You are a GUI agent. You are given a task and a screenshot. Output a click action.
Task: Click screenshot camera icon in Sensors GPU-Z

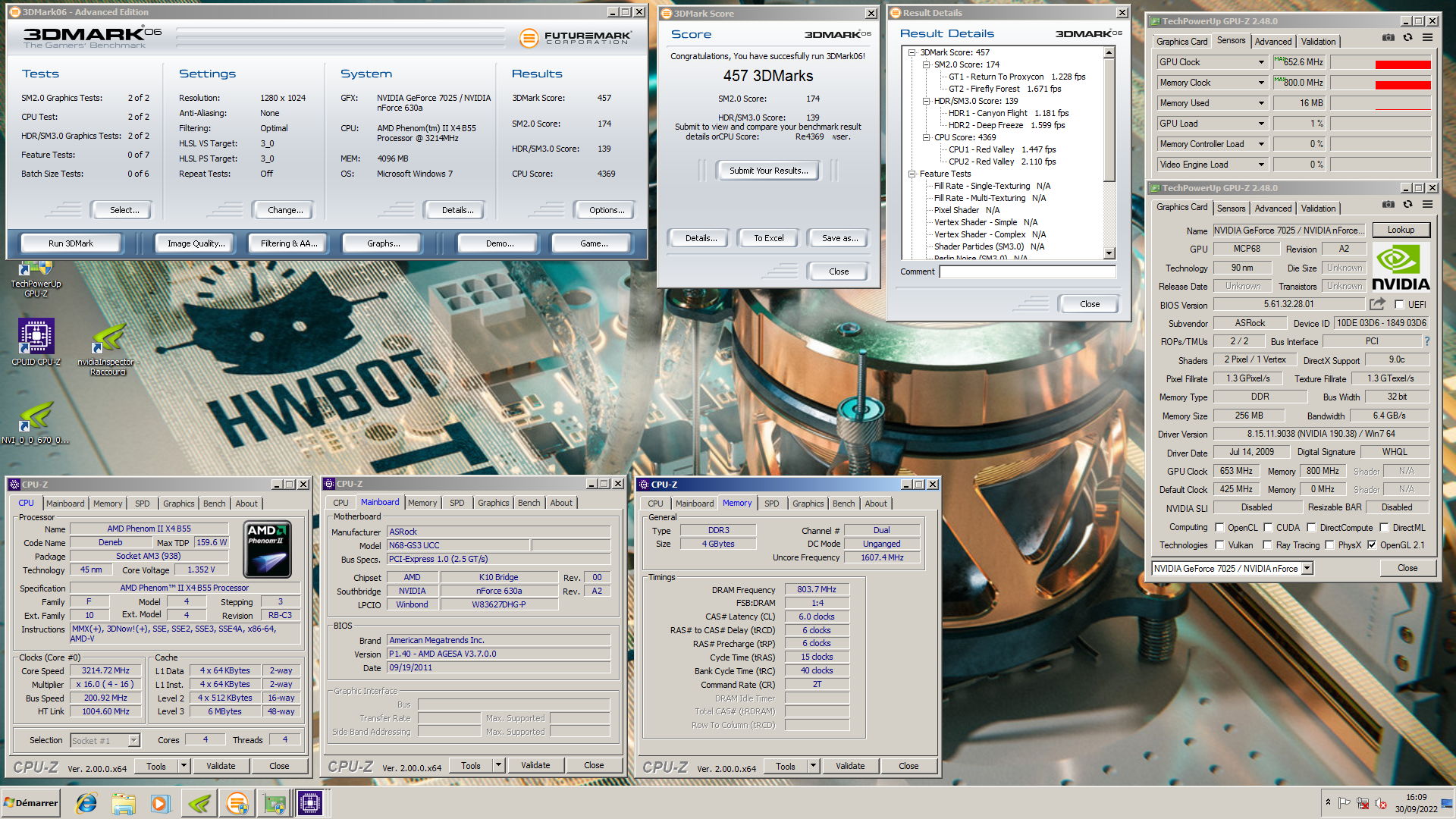pos(1388,38)
